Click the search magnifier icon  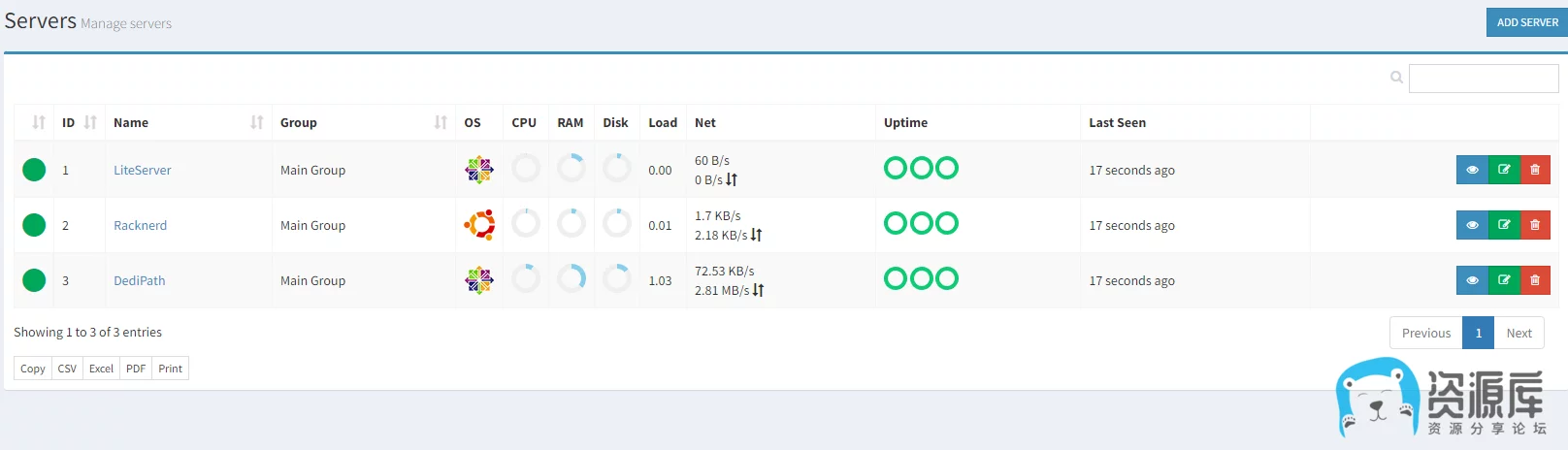click(x=1396, y=78)
